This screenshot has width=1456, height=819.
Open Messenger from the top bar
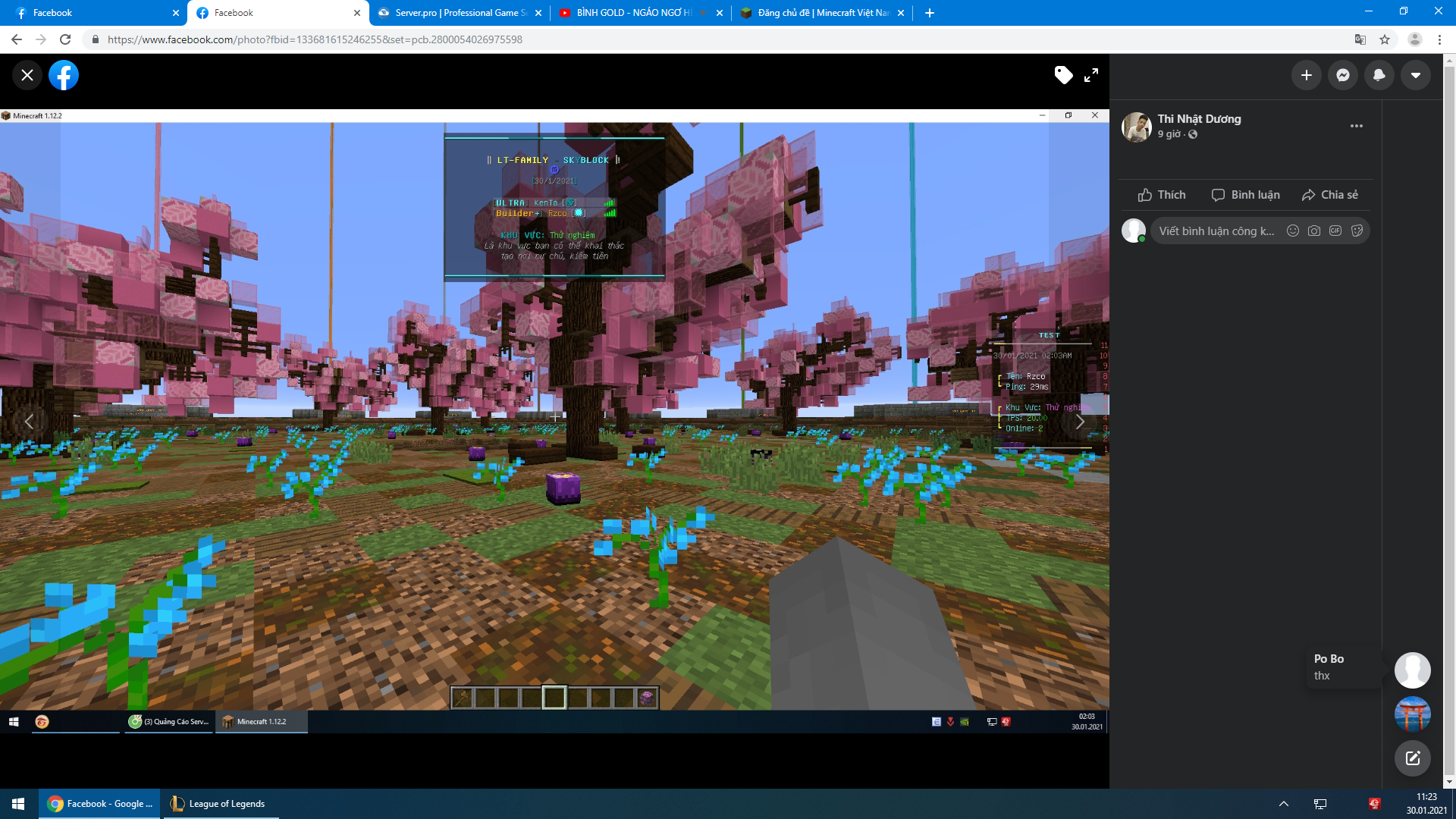point(1342,75)
